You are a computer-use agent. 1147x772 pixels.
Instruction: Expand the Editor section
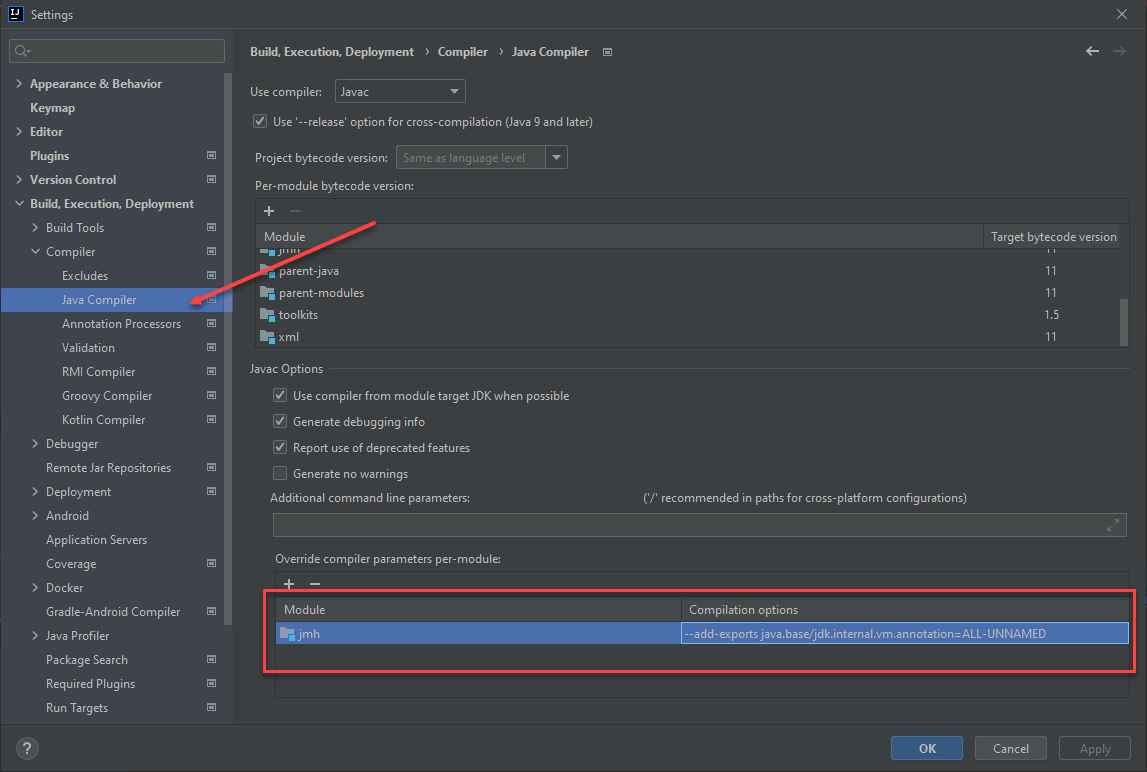(19, 132)
